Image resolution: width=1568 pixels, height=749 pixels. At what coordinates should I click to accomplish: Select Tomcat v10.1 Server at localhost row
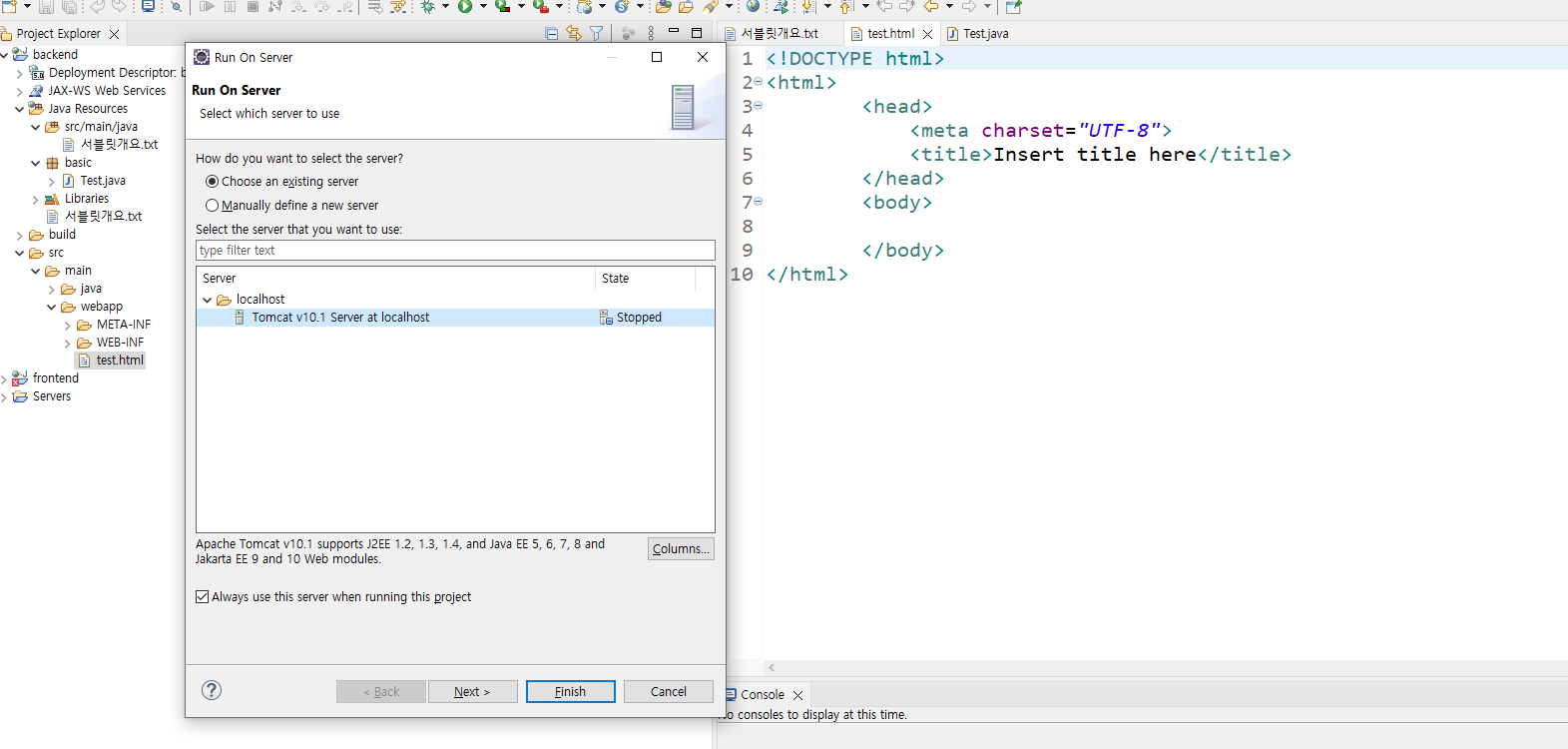455,318
